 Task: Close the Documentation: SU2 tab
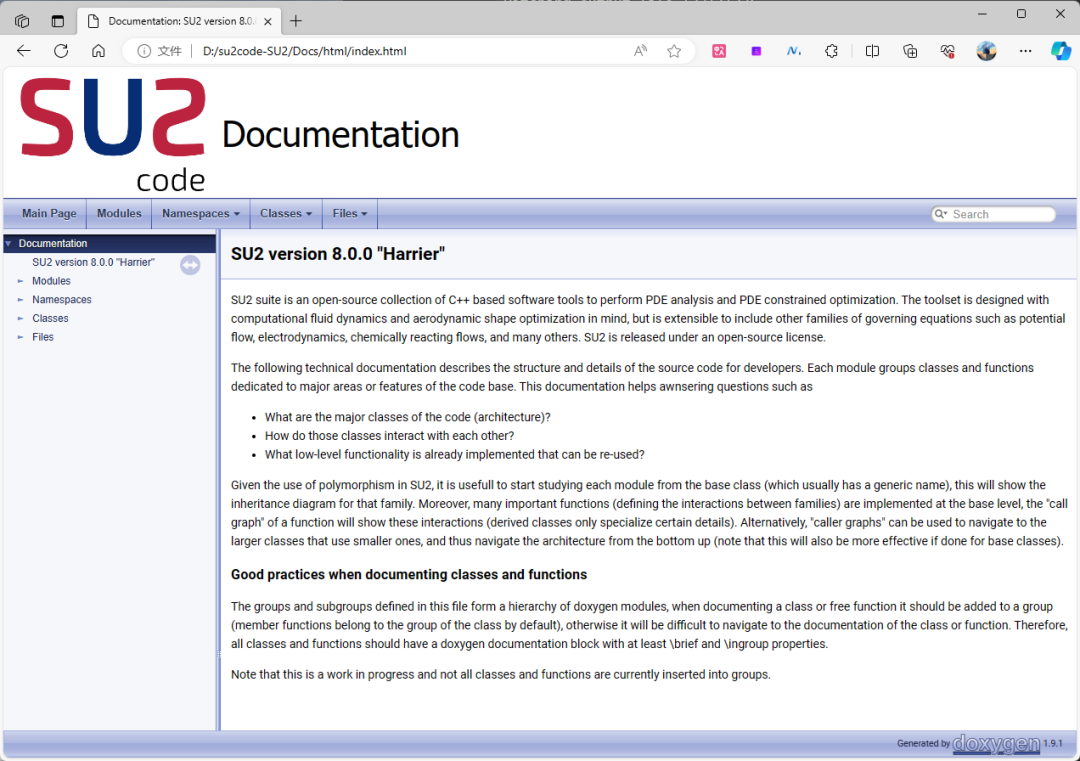click(x=268, y=21)
